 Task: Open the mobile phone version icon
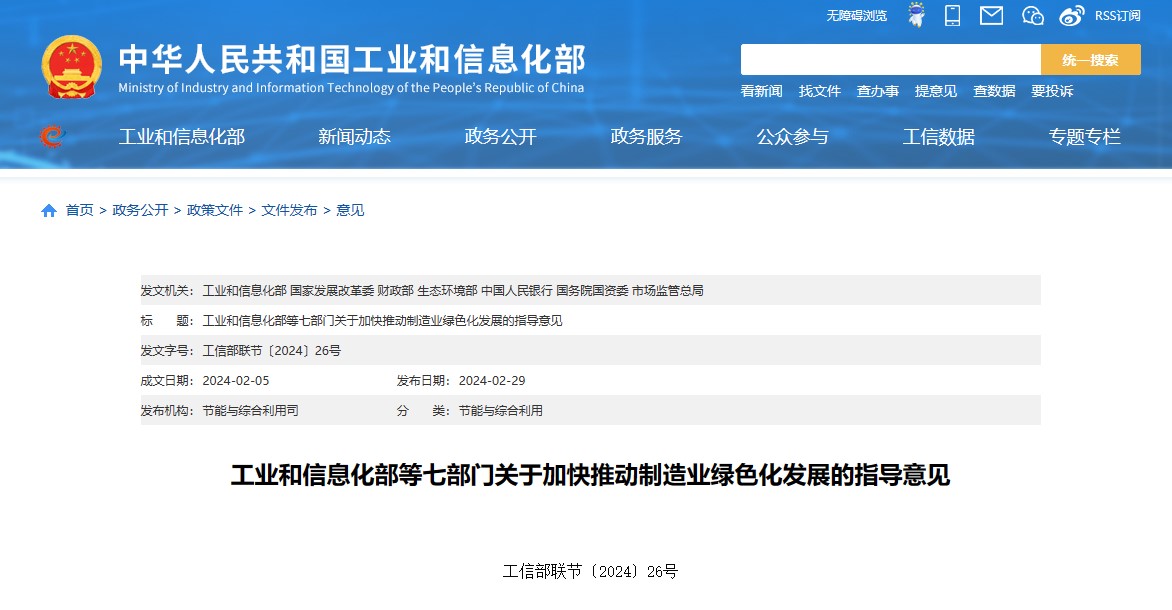(952, 15)
